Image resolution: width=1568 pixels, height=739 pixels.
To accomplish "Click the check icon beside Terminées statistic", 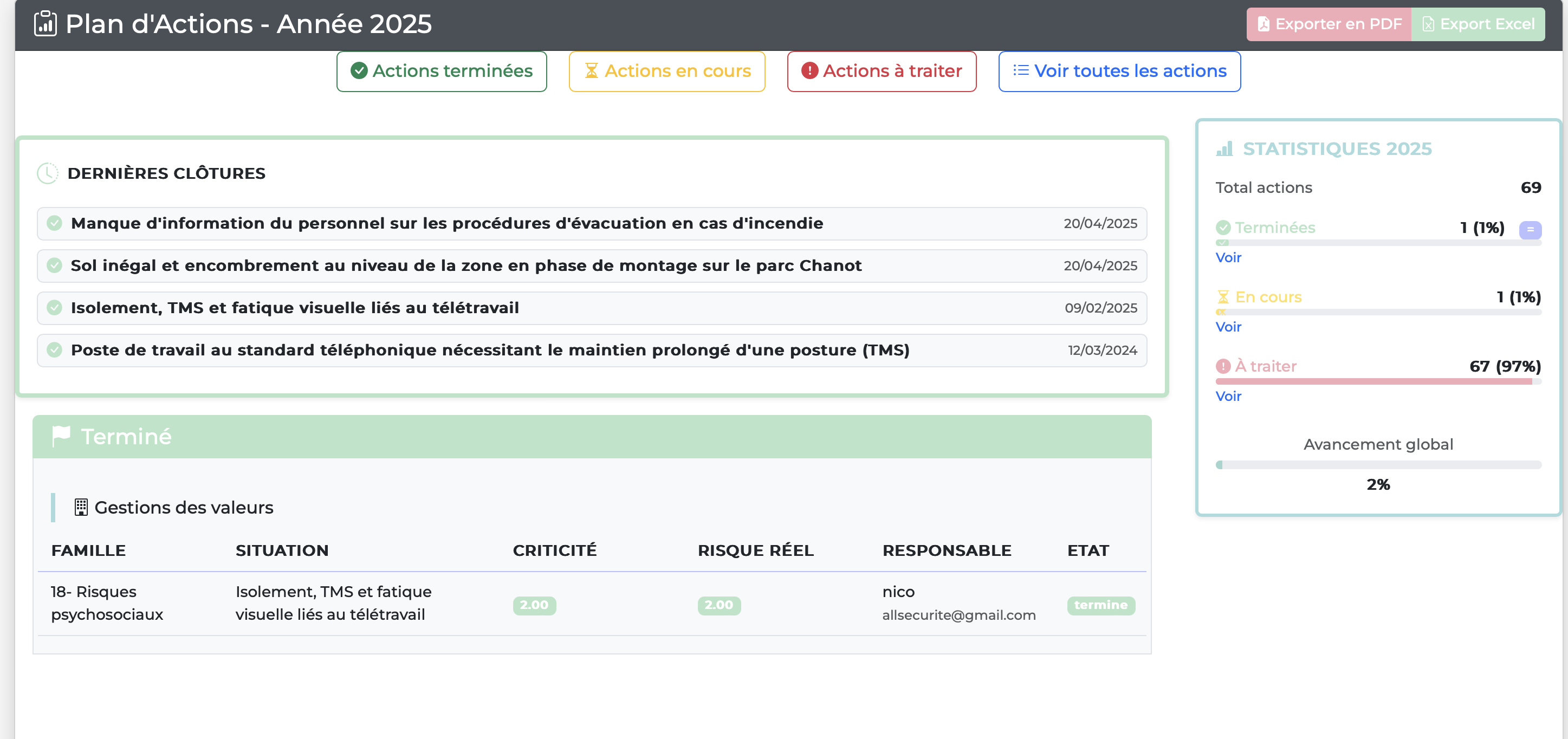I will click(1223, 228).
